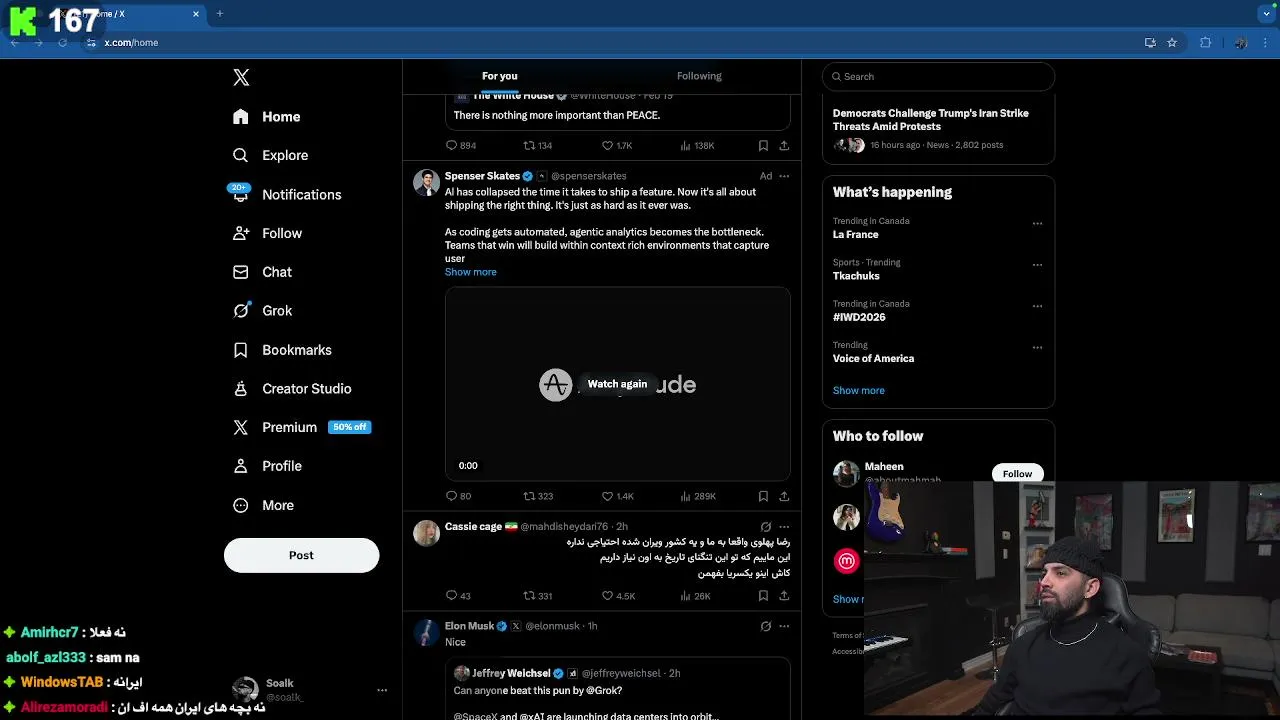1280x720 pixels.
Task: Open Profile from the sidebar
Action: click(x=267, y=466)
